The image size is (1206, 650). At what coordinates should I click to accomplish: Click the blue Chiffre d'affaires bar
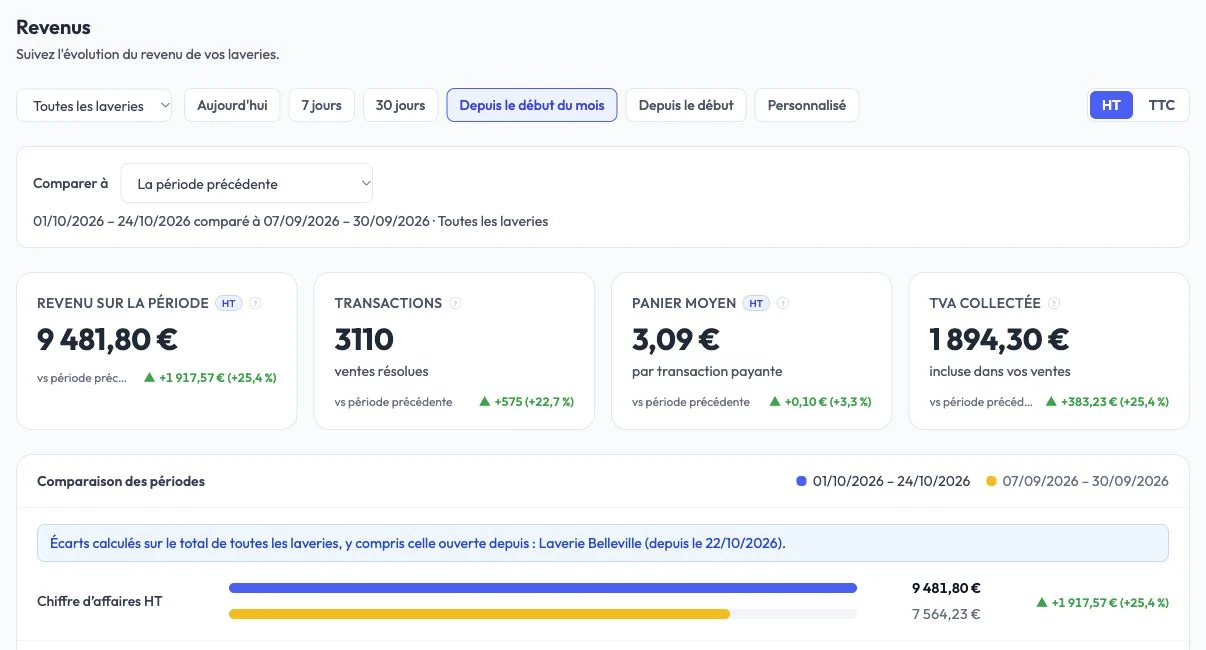[x=543, y=588]
